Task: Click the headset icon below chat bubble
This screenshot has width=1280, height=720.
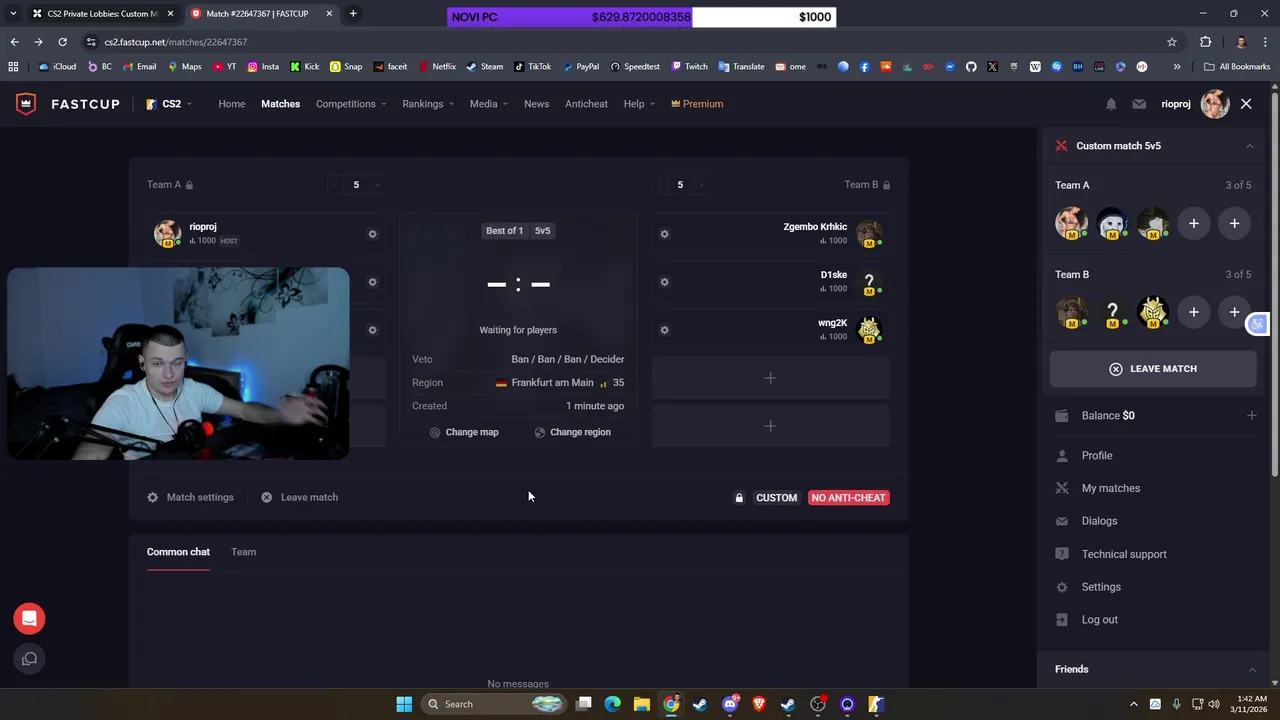Action: pos(29,659)
